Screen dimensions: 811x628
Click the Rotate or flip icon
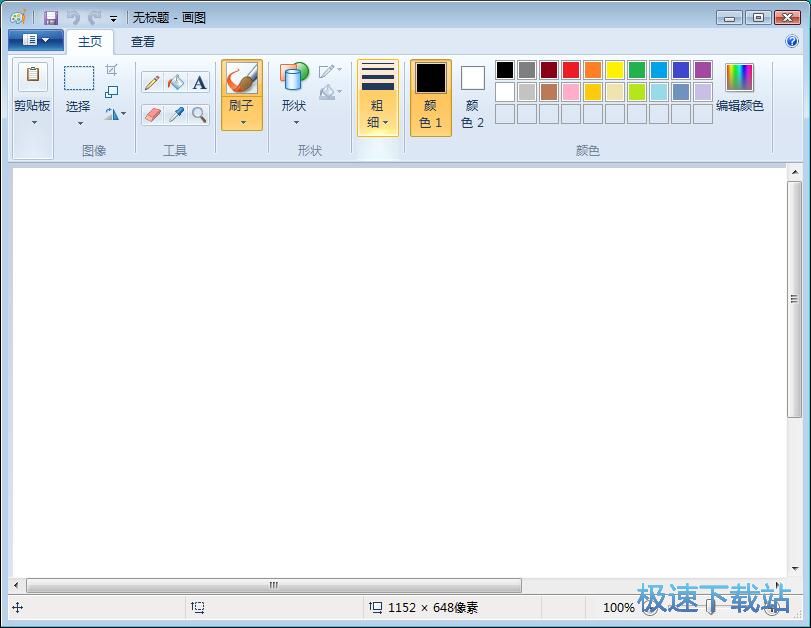(111, 114)
